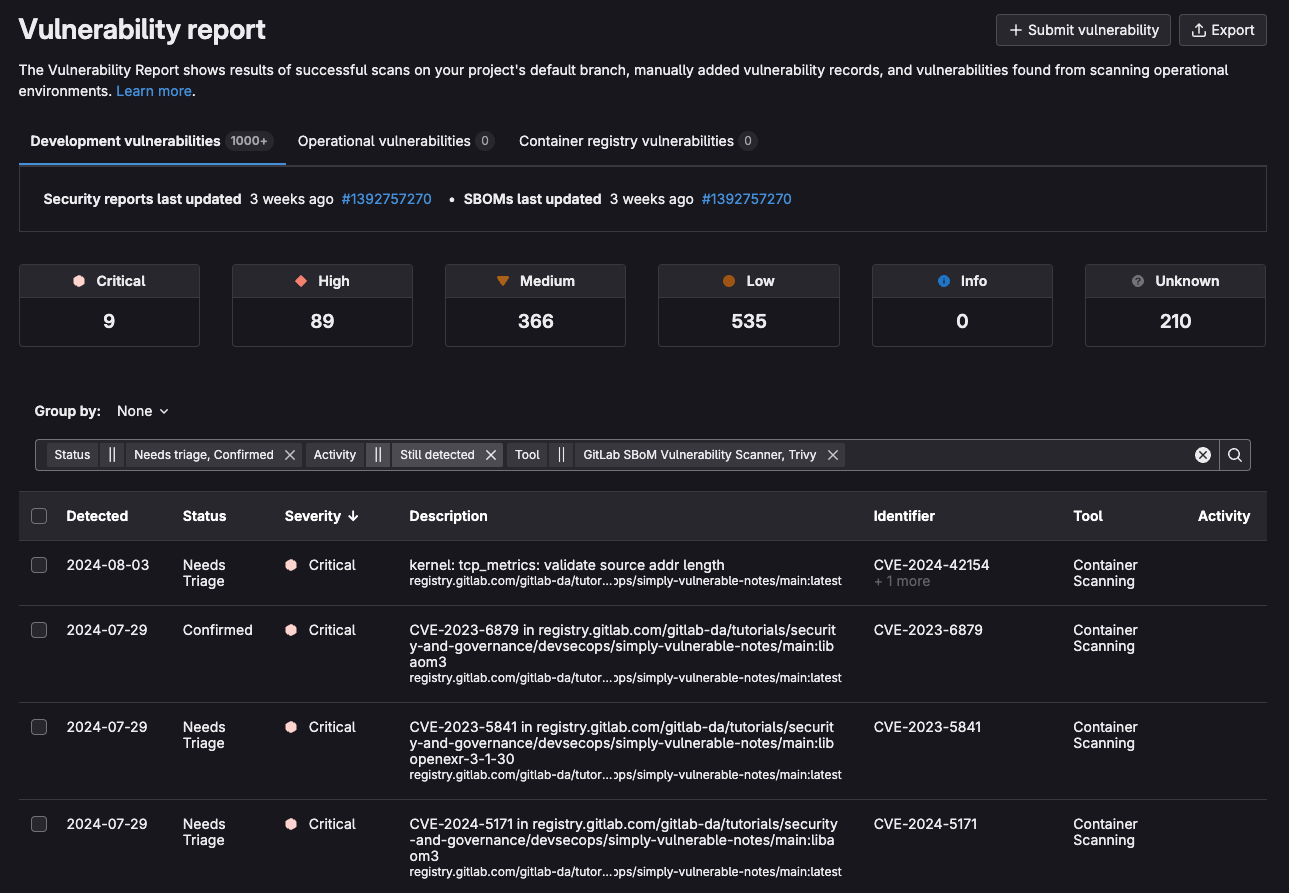This screenshot has height=893, width=1289.
Task: Click the Low severity icon
Action: 727,281
